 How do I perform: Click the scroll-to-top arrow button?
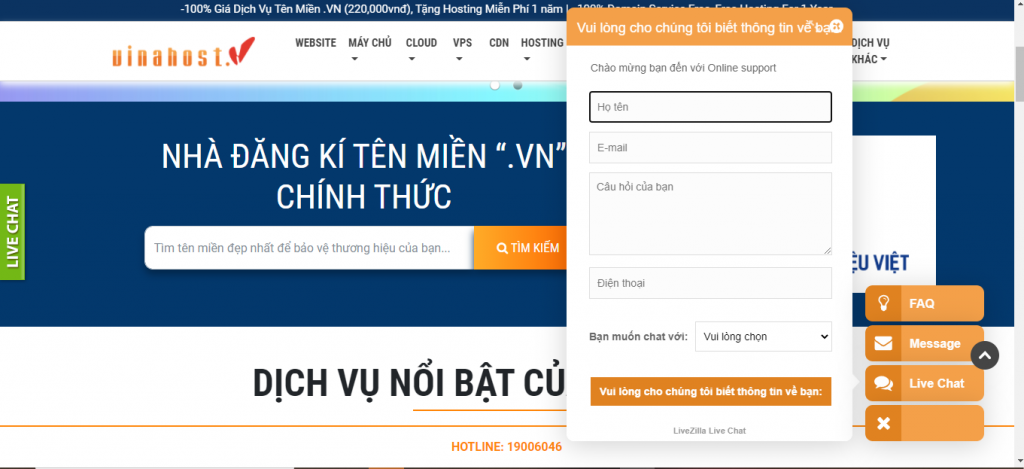(x=984, y=355)
